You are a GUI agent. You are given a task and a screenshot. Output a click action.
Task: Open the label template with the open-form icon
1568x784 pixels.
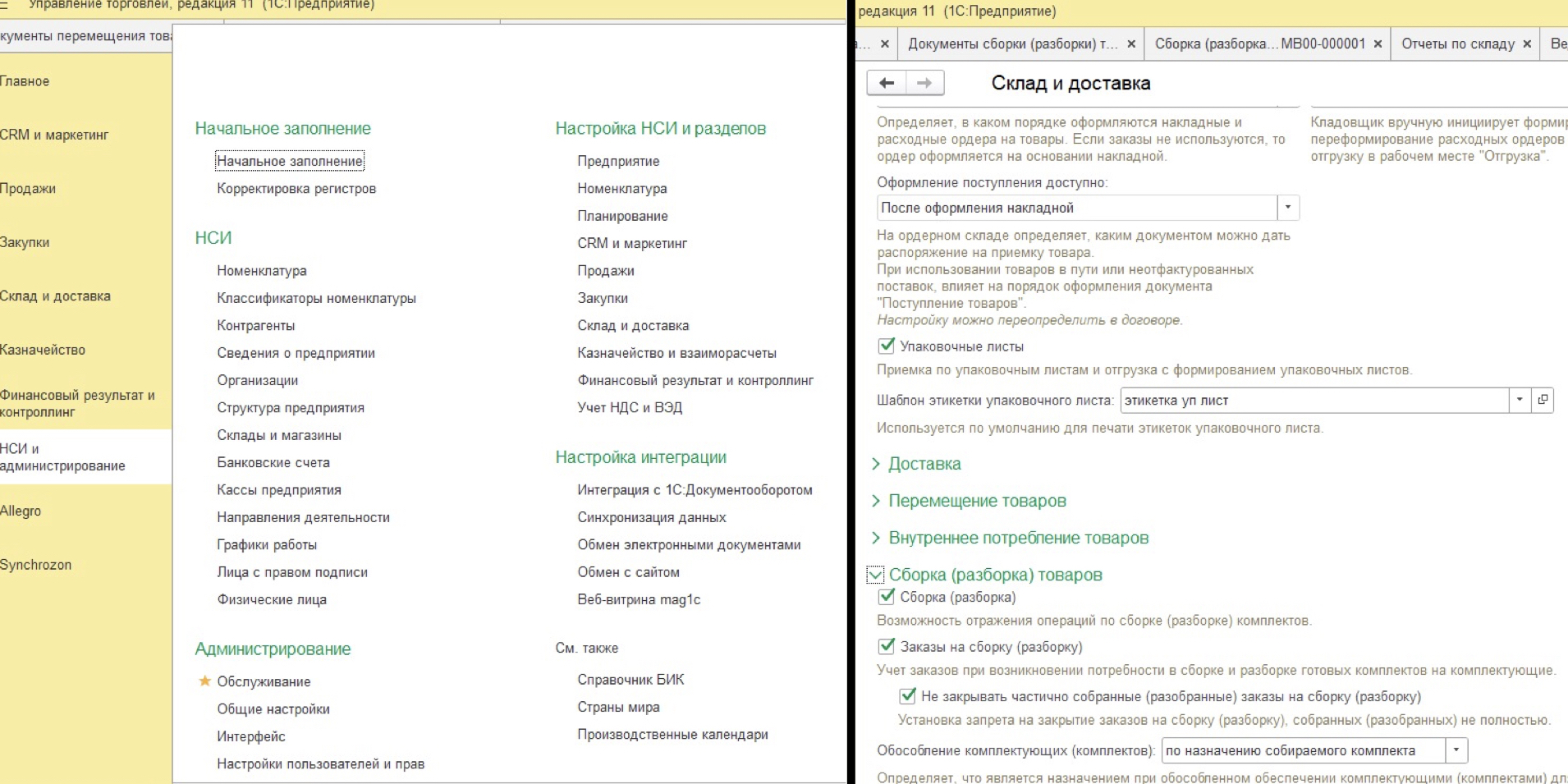point(1543,400)
